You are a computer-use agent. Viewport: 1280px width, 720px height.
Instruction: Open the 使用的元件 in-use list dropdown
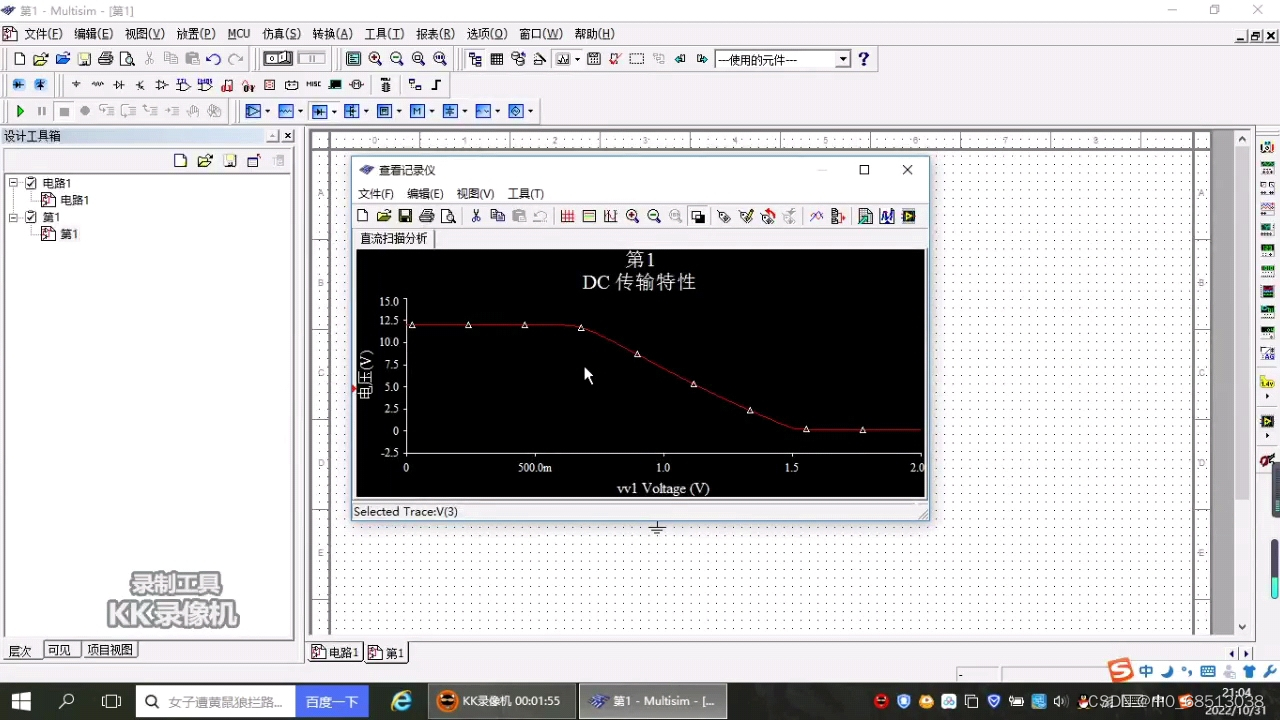pos(843,59)
